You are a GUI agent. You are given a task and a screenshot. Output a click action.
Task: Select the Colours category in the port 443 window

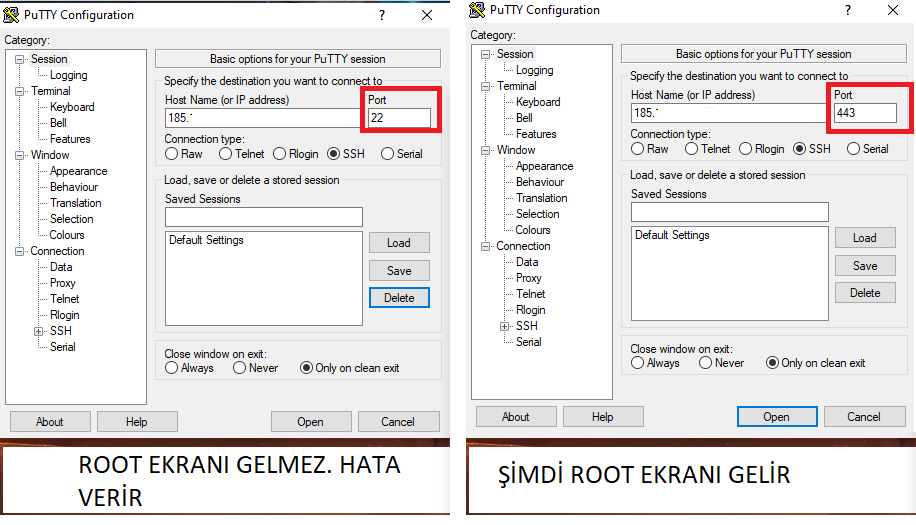tap(533, 230)
